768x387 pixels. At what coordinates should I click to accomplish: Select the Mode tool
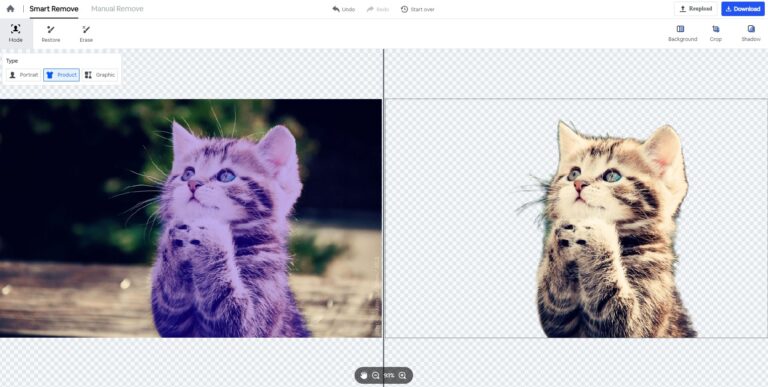coord(16,33)
